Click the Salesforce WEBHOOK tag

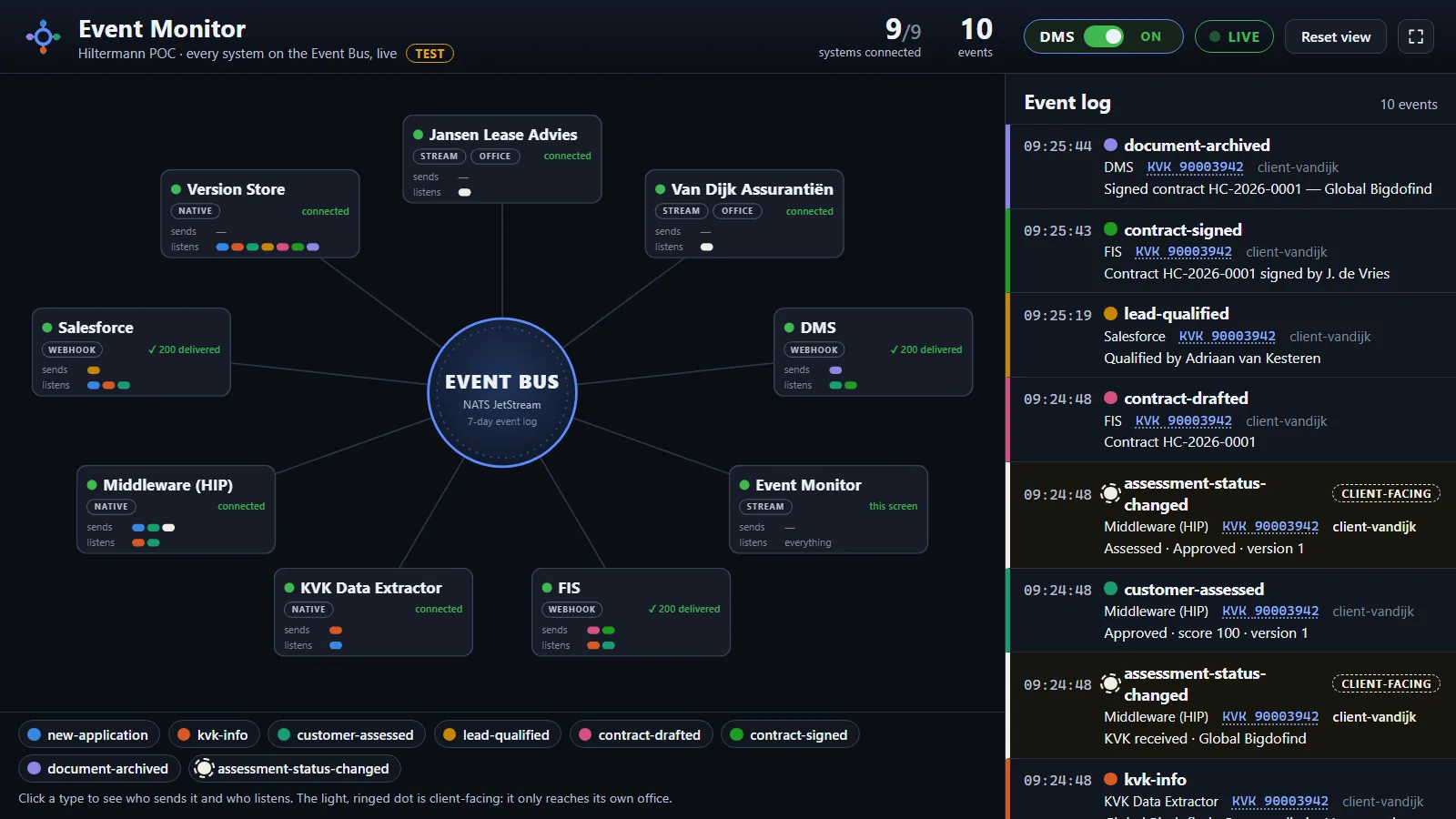coord(72,350)
